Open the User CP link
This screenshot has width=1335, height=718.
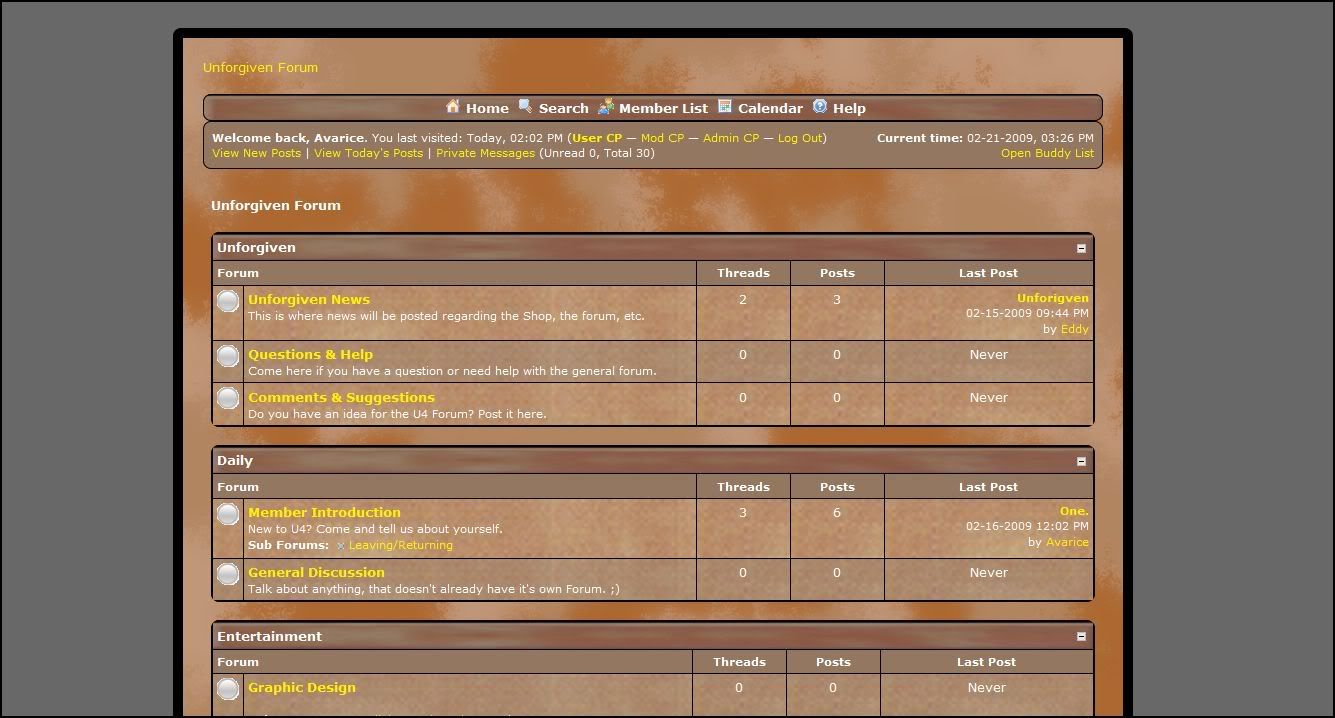597,138
